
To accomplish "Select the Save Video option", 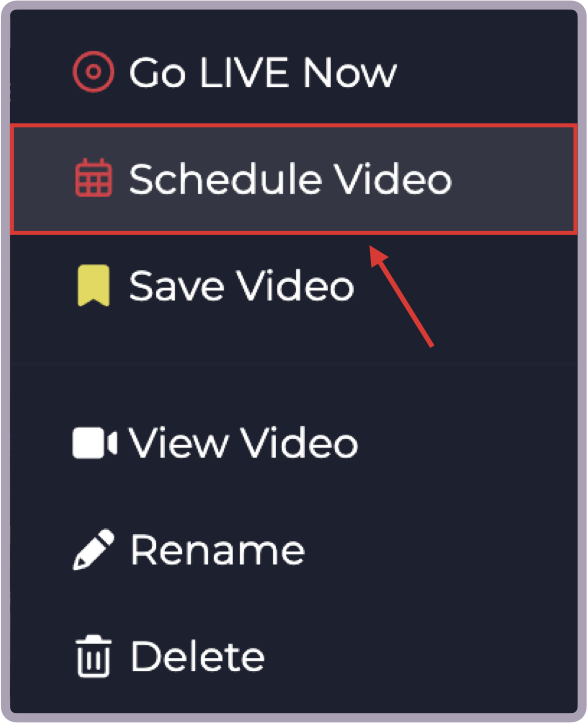I will [x=294, y=286].
